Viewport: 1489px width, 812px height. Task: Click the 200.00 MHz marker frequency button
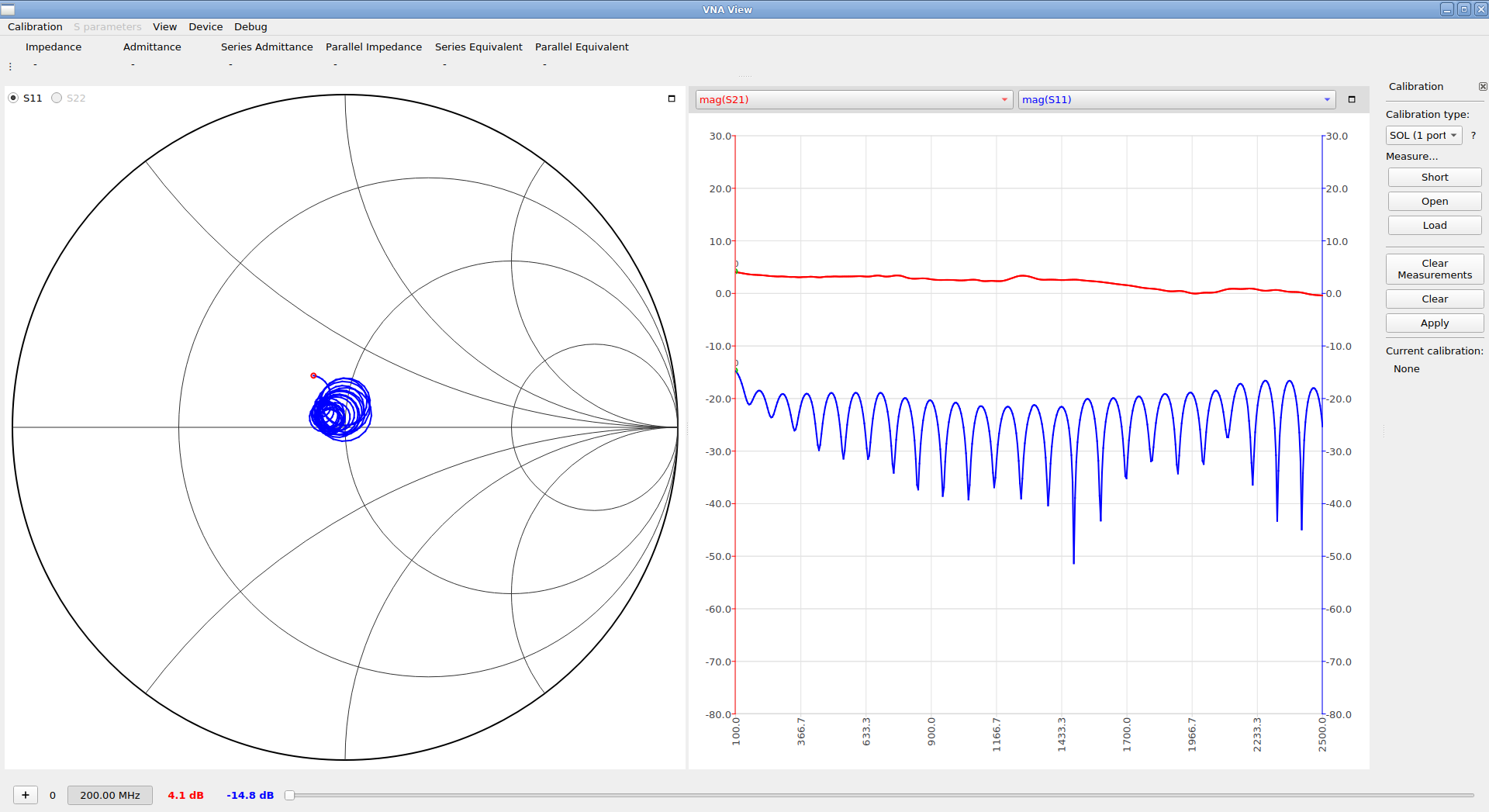110,795
